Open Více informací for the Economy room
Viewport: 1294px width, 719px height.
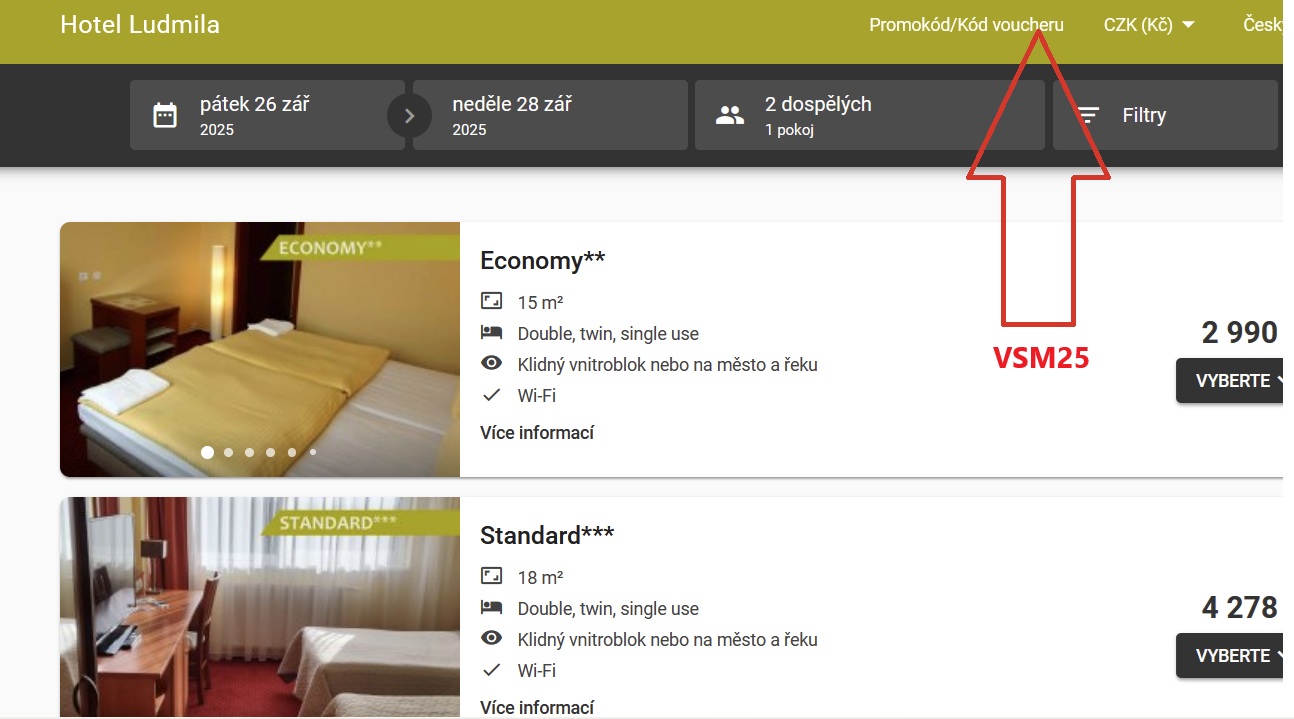(537, 433)
